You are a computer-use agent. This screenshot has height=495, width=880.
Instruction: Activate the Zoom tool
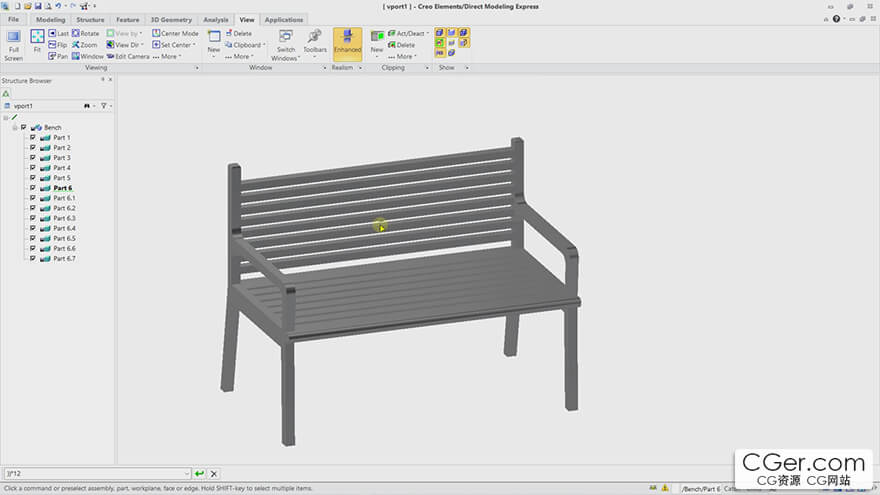tap(85, 44)
